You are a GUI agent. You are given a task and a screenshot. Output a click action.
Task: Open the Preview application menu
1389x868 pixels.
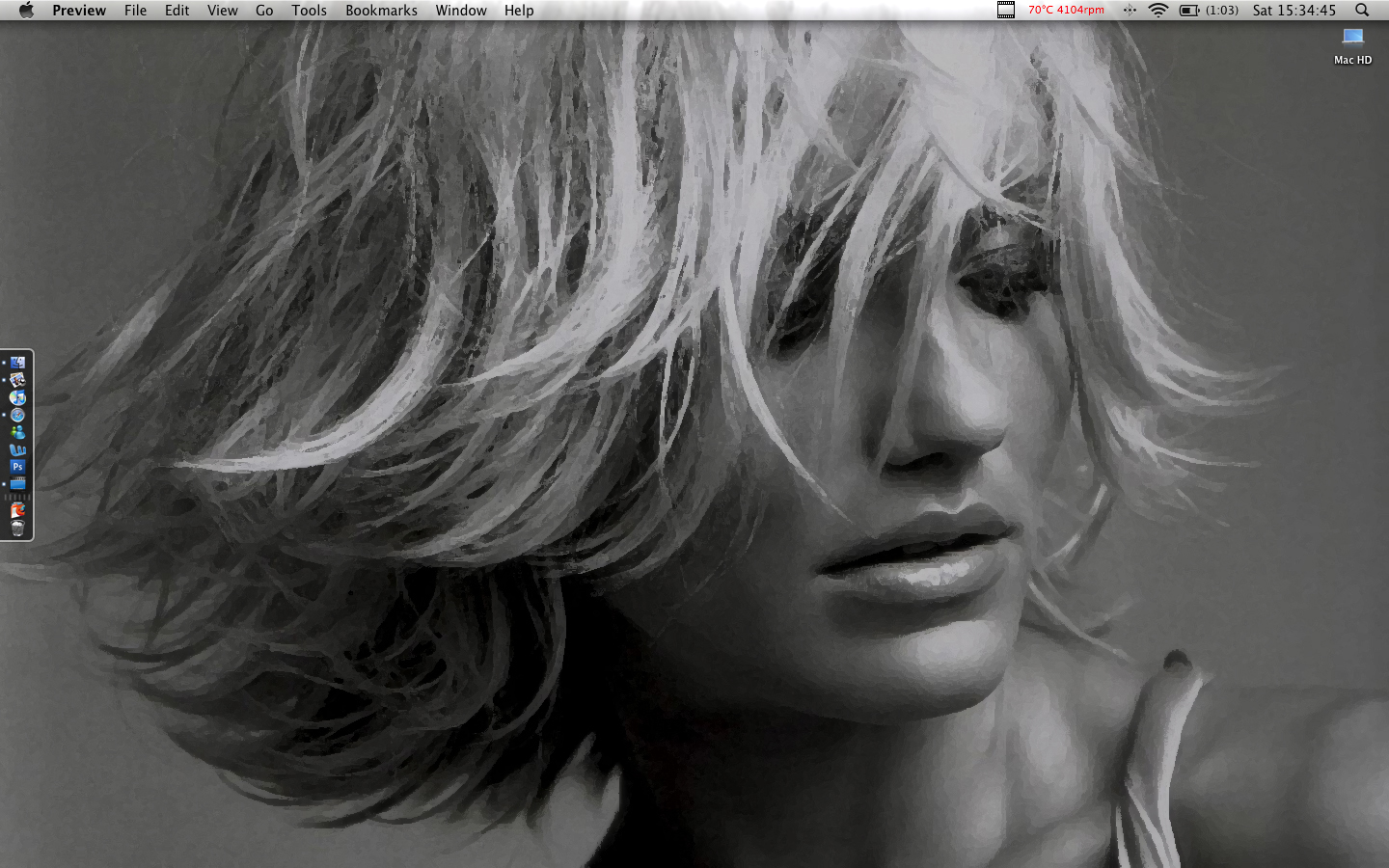(x=79, y=10)
